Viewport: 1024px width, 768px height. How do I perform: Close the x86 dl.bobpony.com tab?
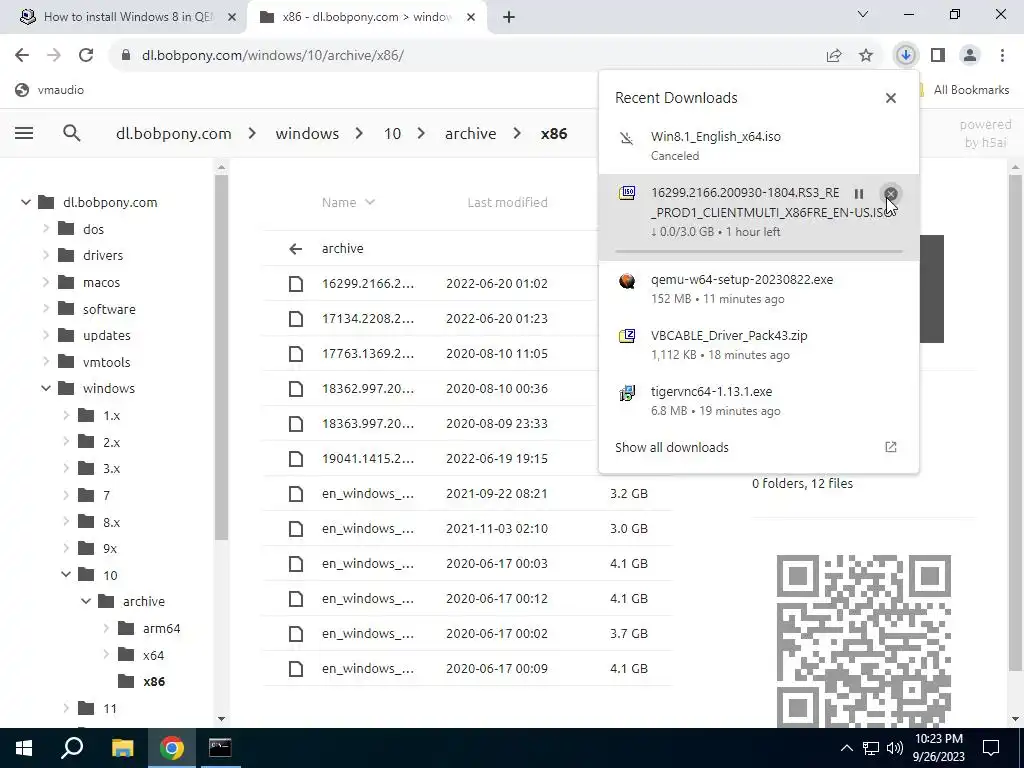click(x=471, y=17)
